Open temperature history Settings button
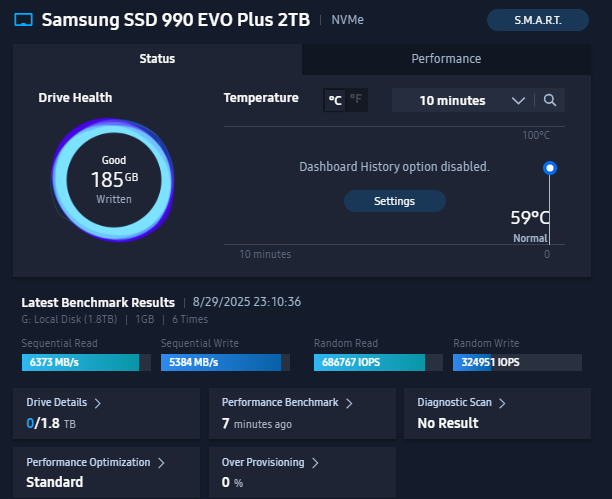Screen dimensions: 612x499 394,201
